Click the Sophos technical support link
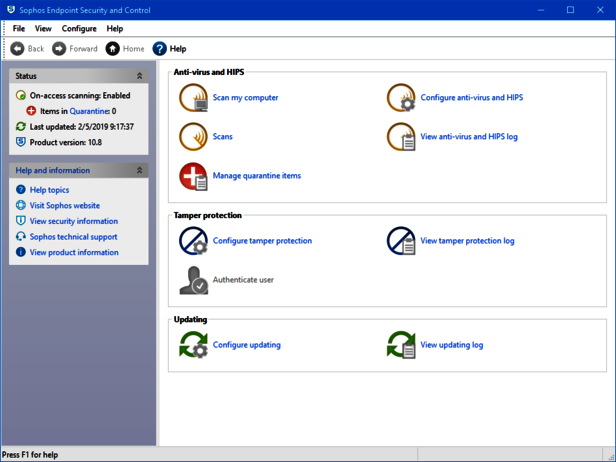Viewport: 616px width, 462px height. [73, 237]
